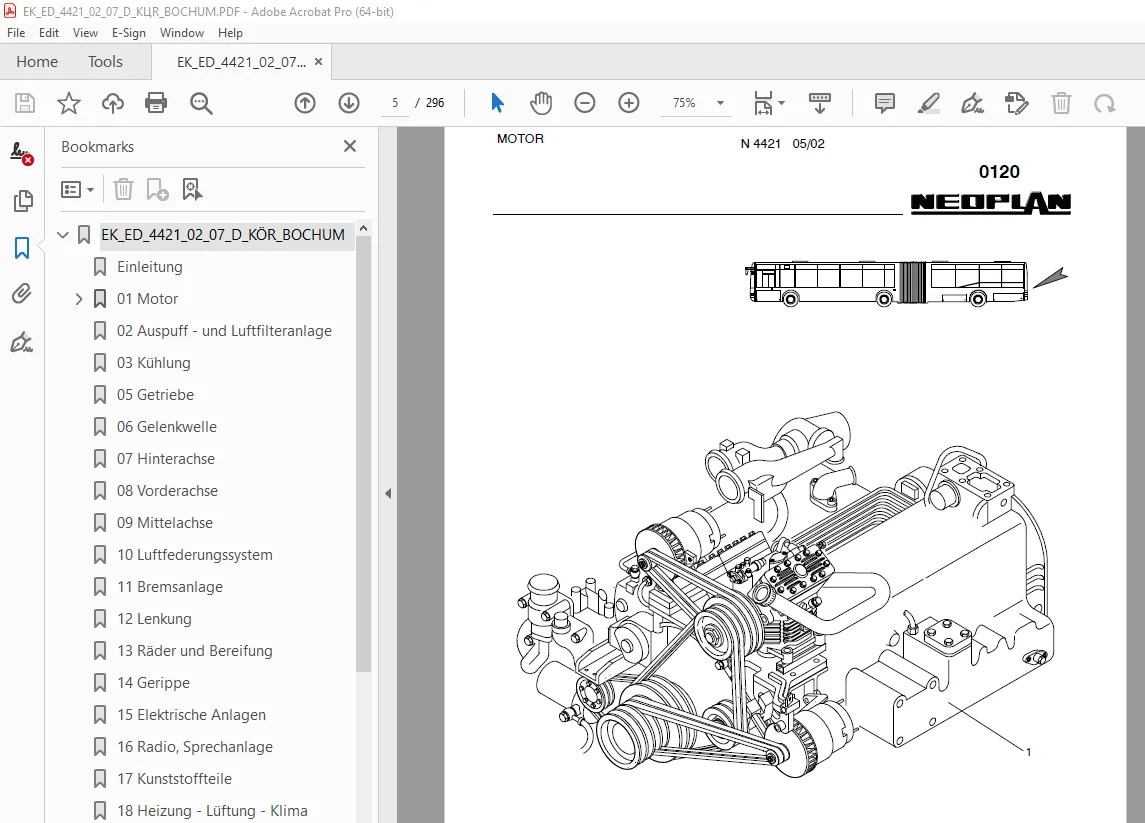The height and width of the screenshot is (823, 1145).
Task: Open 13 Räder und Bereifung bookmark
Action: (x=195, y=651)
